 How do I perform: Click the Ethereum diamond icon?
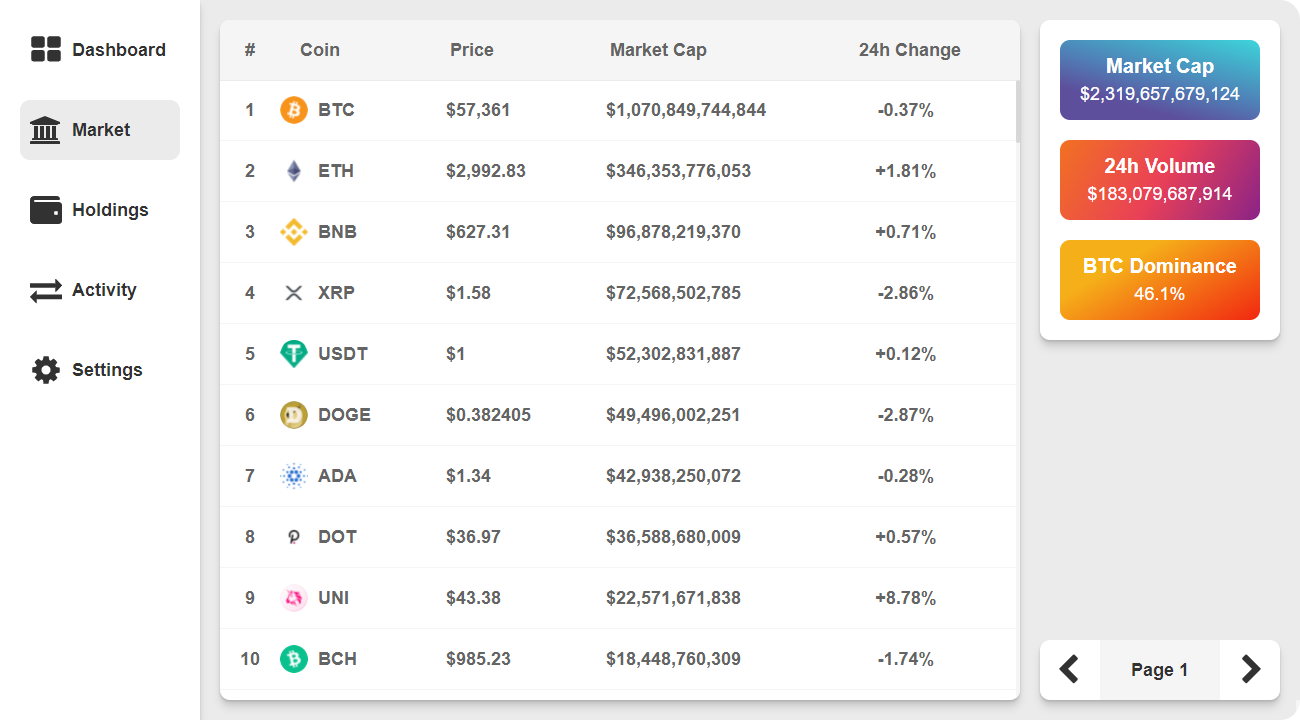(x=293, y=171)
